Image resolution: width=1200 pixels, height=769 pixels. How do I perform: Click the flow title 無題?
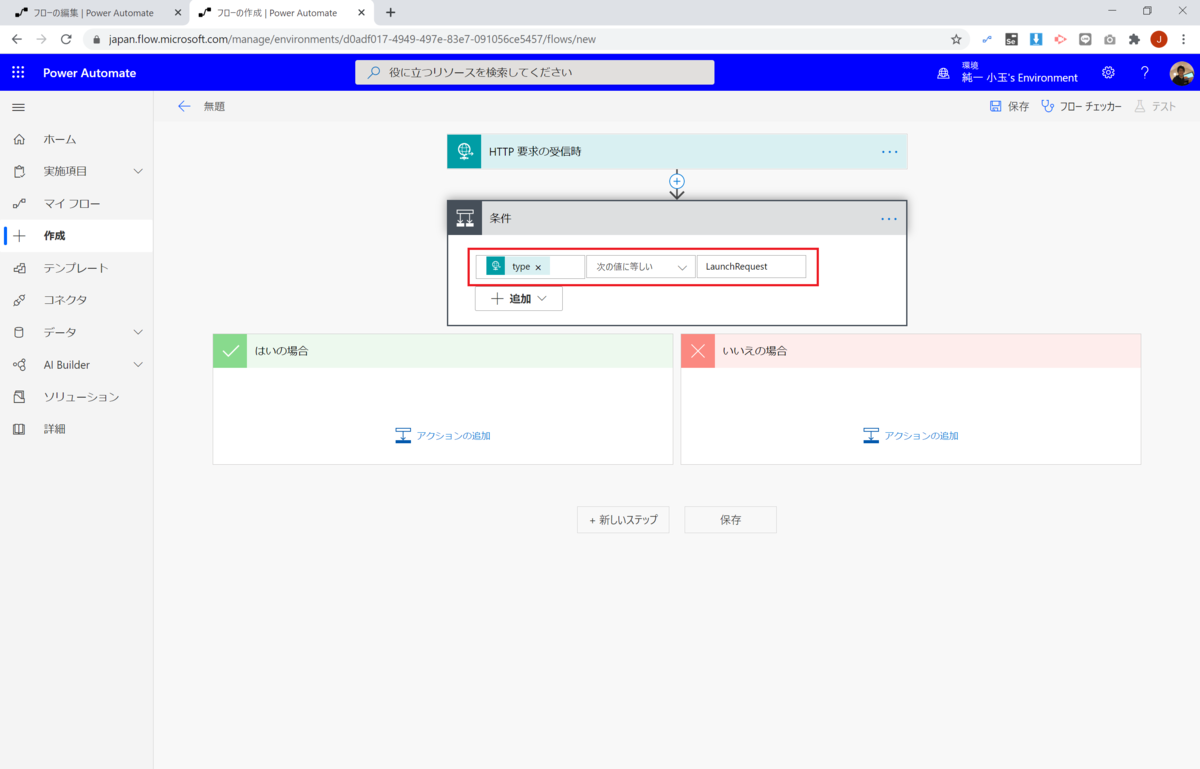point(214,106)
